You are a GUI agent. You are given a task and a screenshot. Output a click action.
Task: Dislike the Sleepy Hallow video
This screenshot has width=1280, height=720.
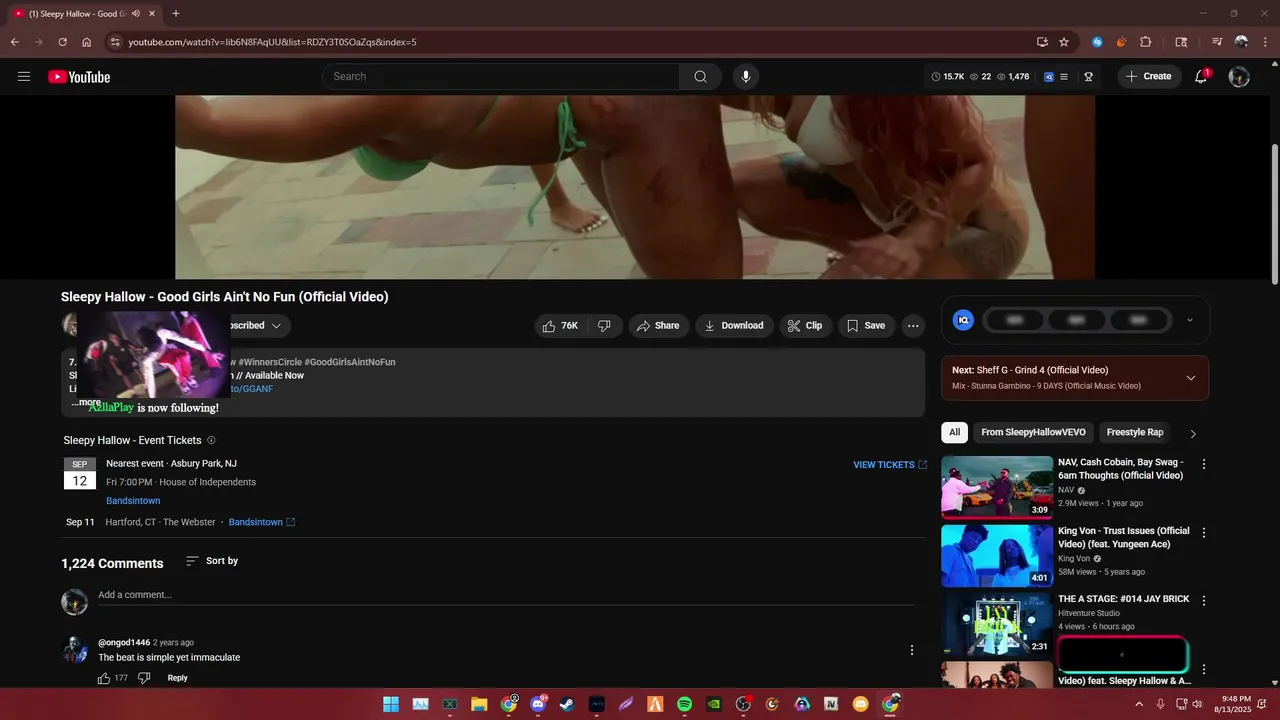605,325
